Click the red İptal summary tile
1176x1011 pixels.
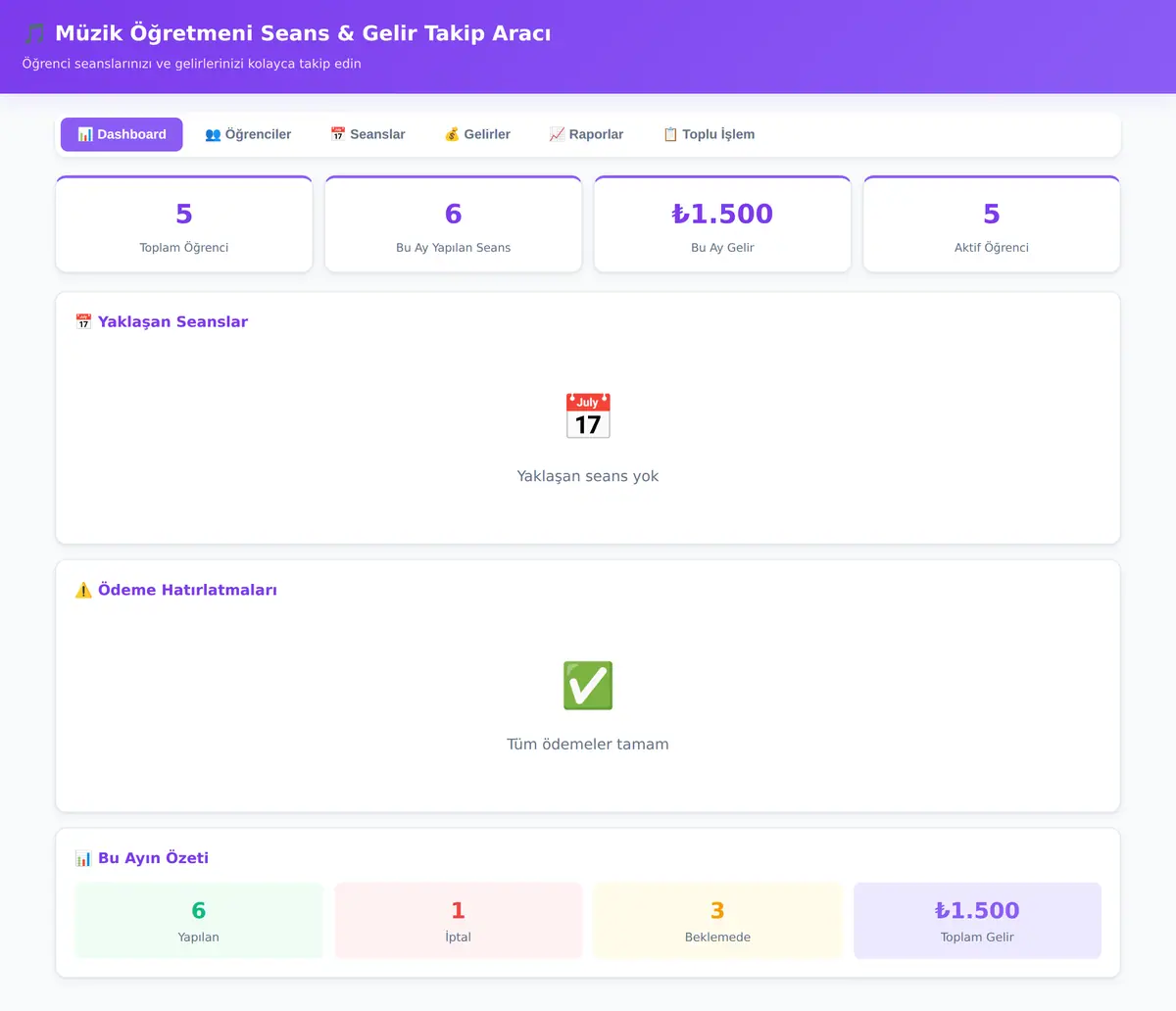(459, 921)
